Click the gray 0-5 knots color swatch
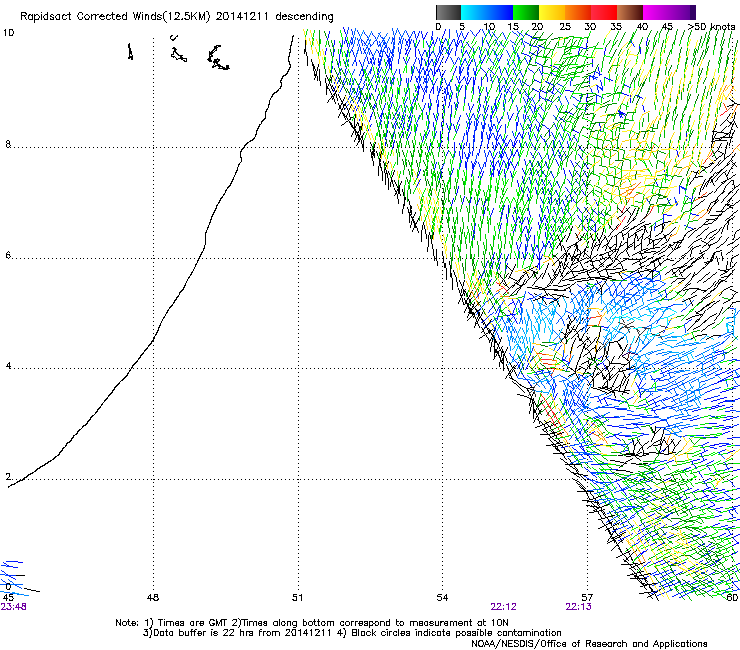This screenshot has height=650, width=740. (448, 12)
